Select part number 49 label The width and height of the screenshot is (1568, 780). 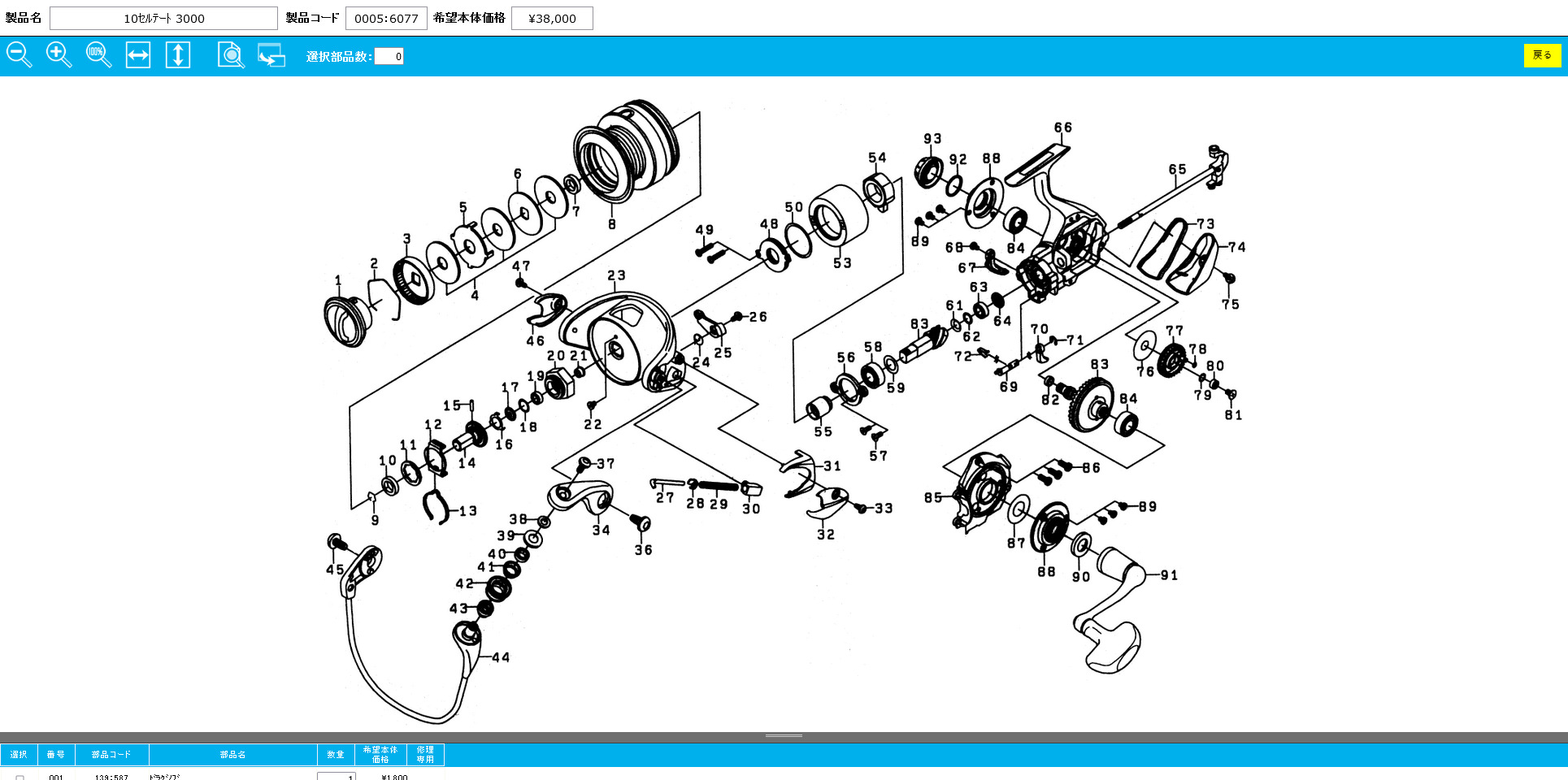point(705,230)
